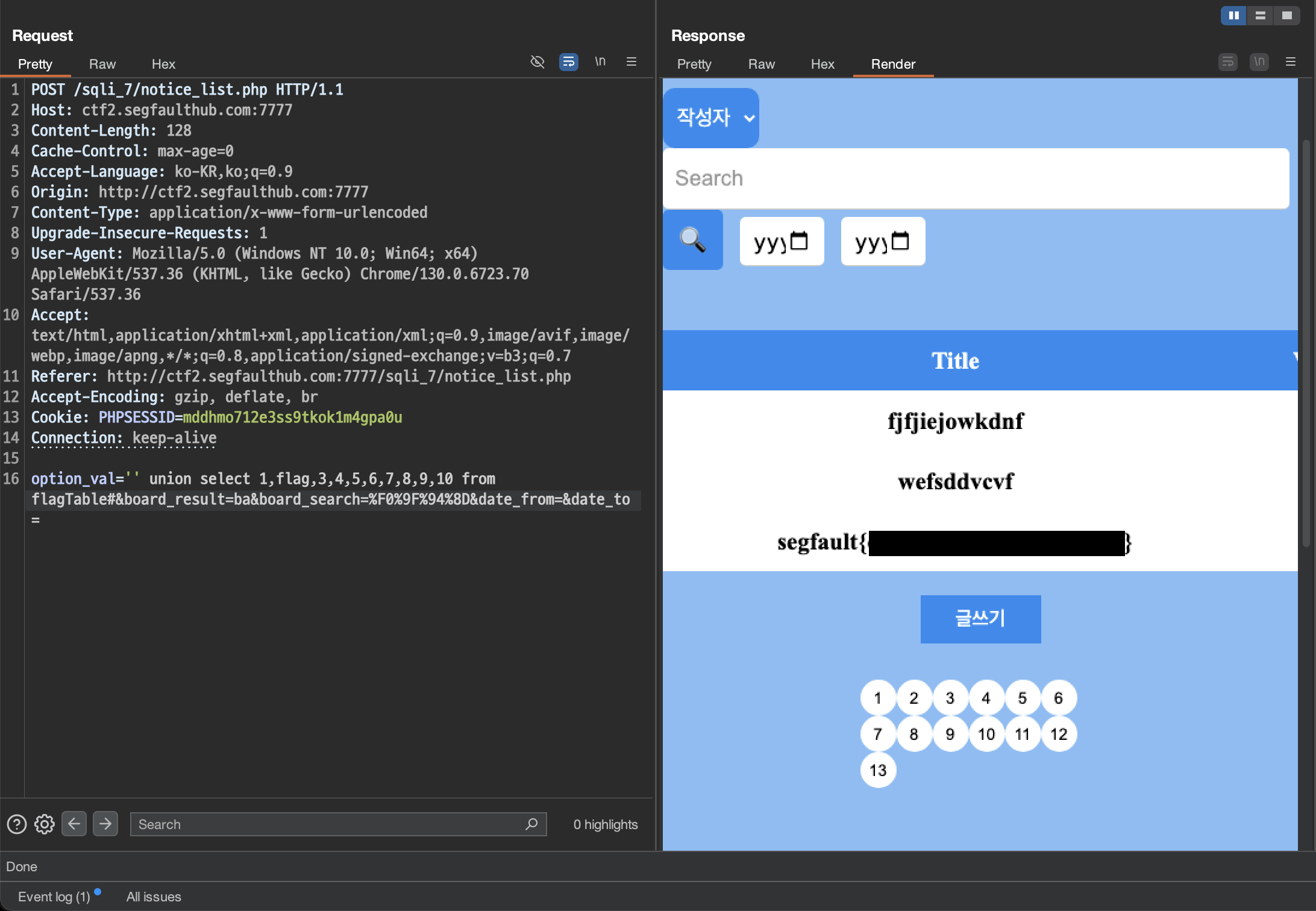Click pagination page 13 button
Viewport: 1316px width, 911px height.
[878, 770]
